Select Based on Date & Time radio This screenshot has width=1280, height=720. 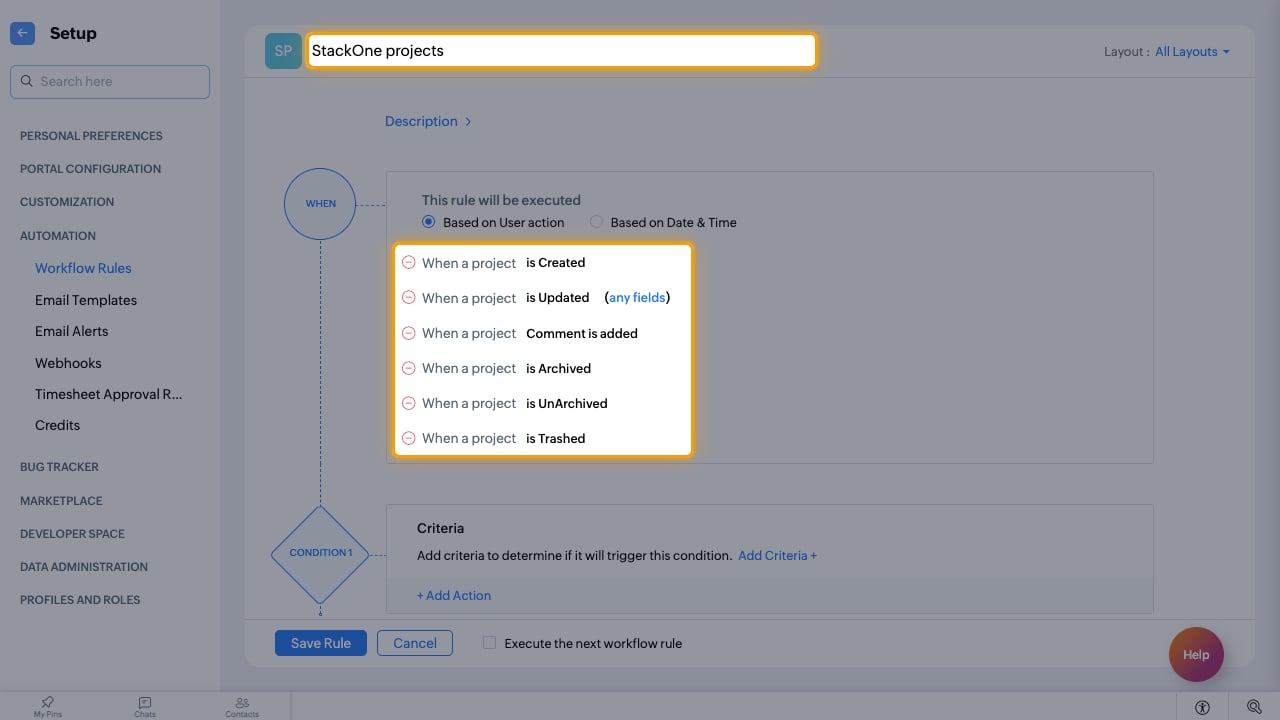[x=597, y=222]
